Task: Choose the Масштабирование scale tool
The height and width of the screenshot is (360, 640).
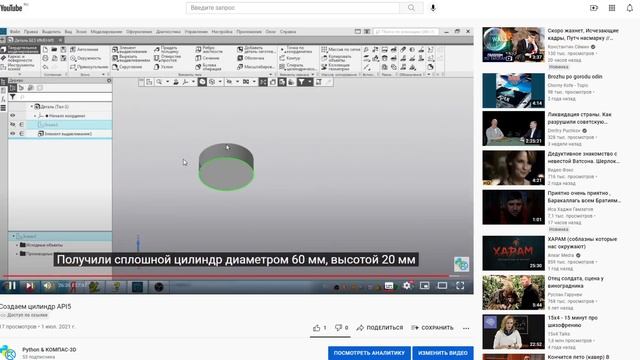Action: coord(256,67)
